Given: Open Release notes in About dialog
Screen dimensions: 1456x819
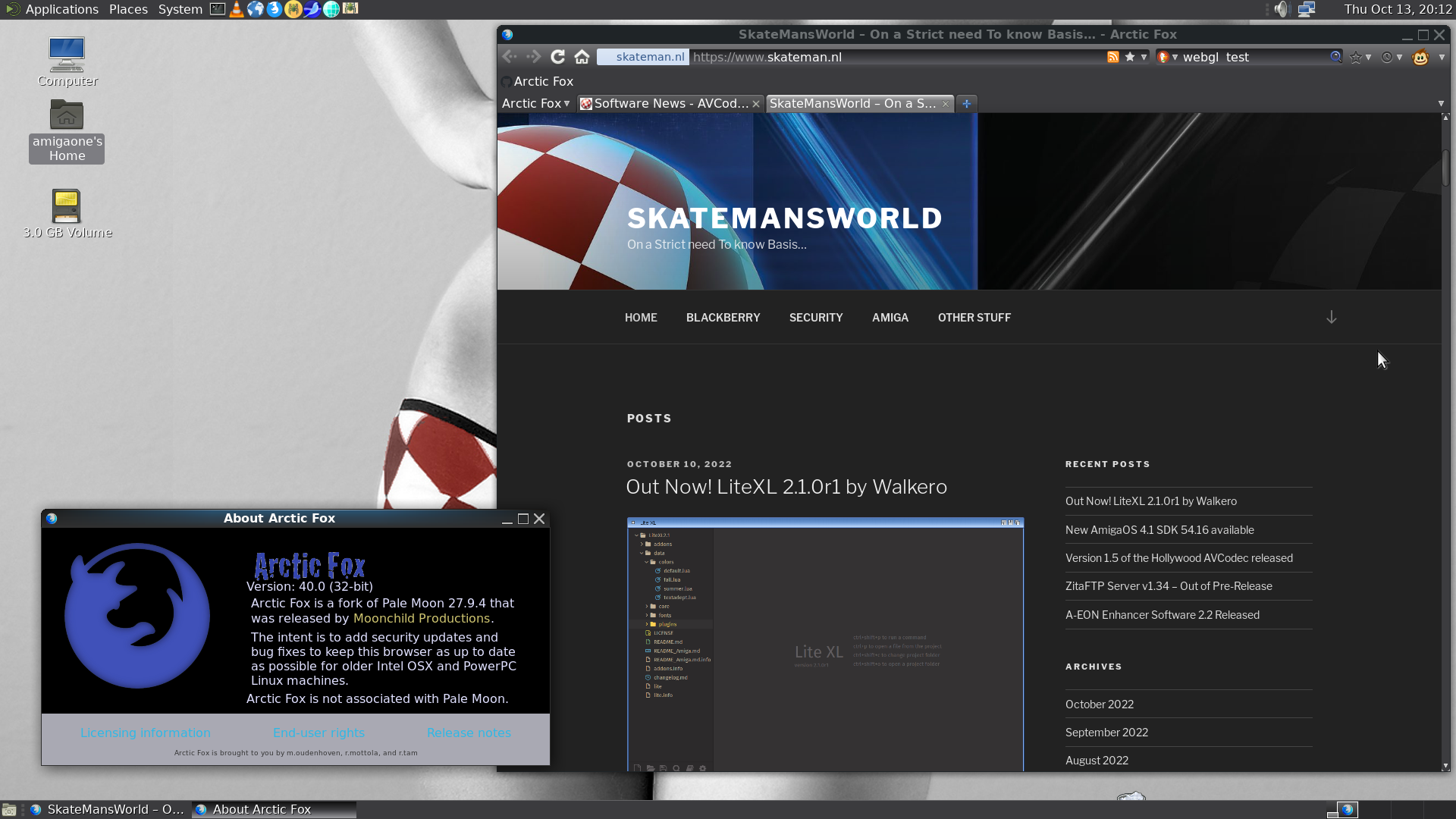Looking at the screenshot, I should (469, 733).
